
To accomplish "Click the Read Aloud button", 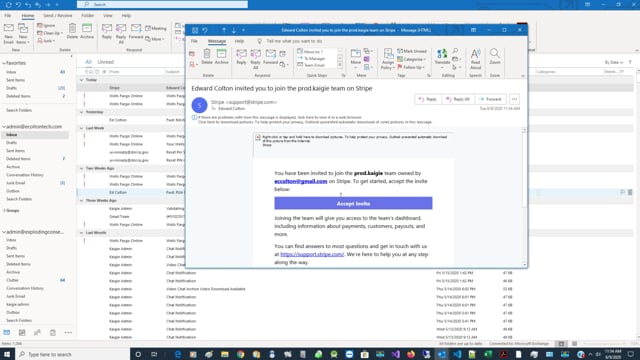I will coord(475,59).
